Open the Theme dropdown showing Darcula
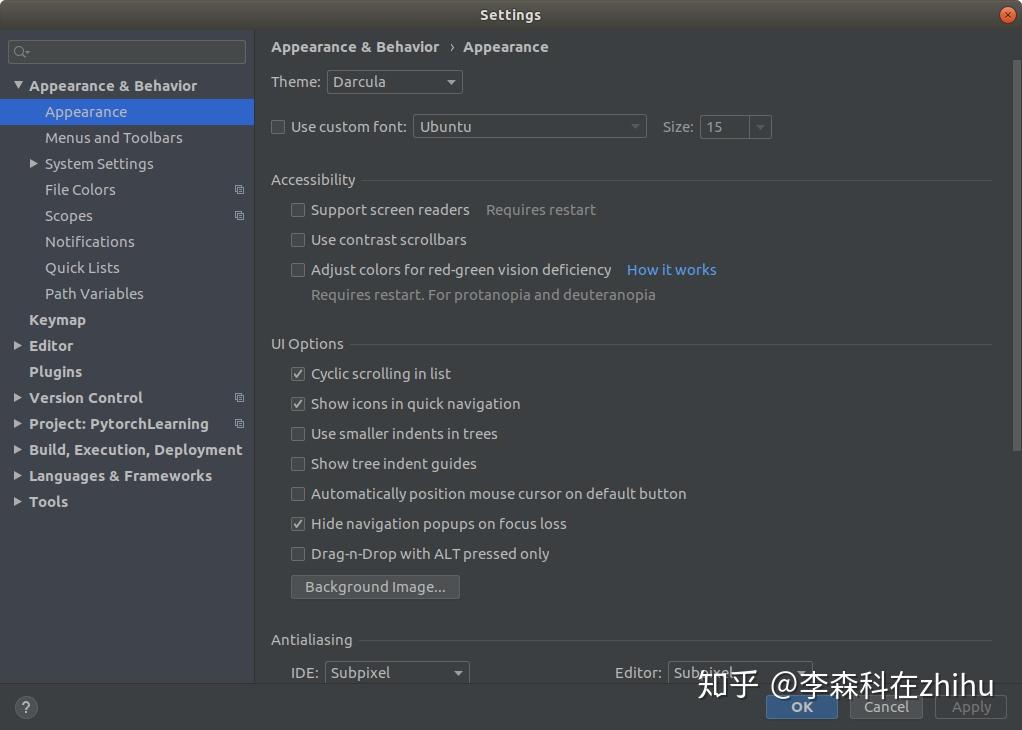1022x730 pixels. coord(394,82)
